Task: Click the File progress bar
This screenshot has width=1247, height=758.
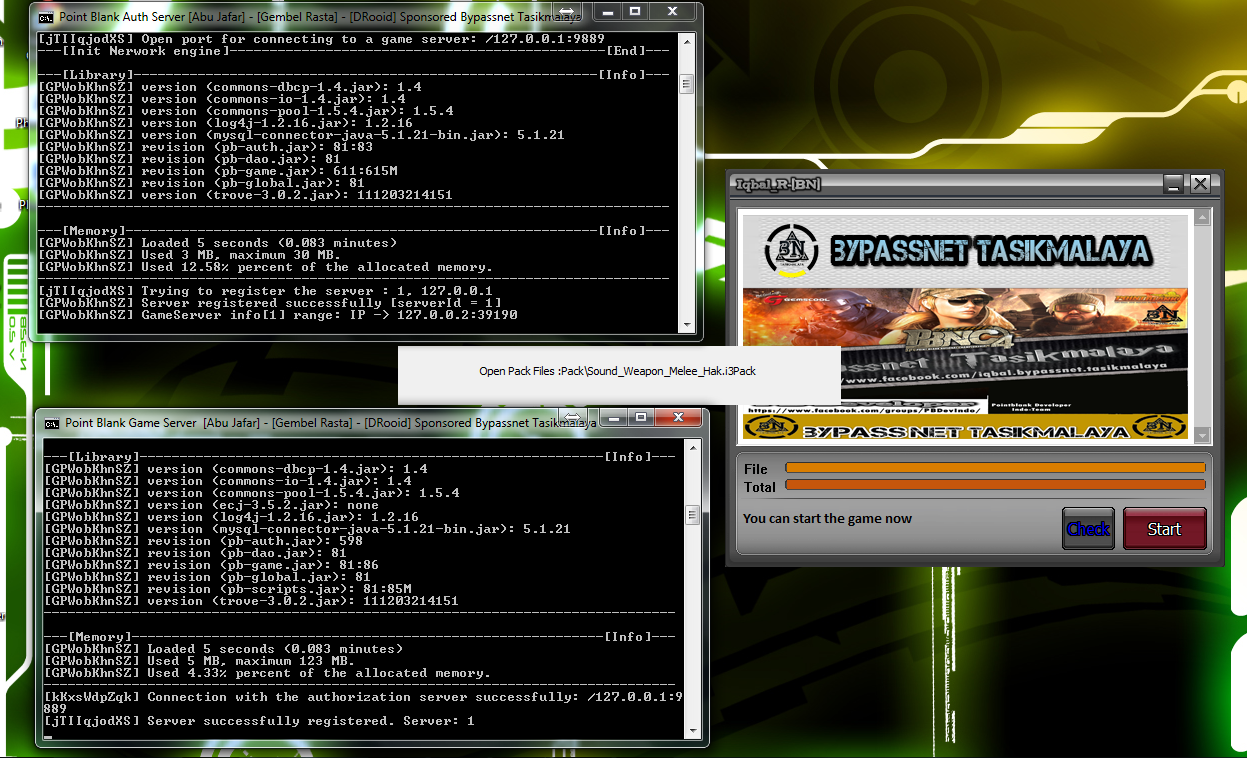Action: coord(995,467)
